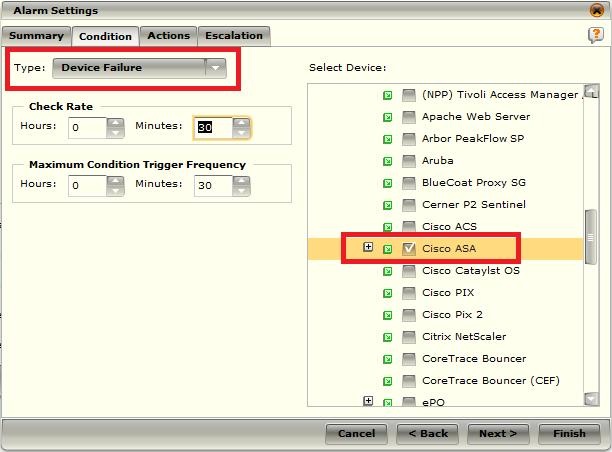This screenshot has height=452, width=612.
Task: Increase Trigger Frequency hours value
Action: (x=115, y=181)
